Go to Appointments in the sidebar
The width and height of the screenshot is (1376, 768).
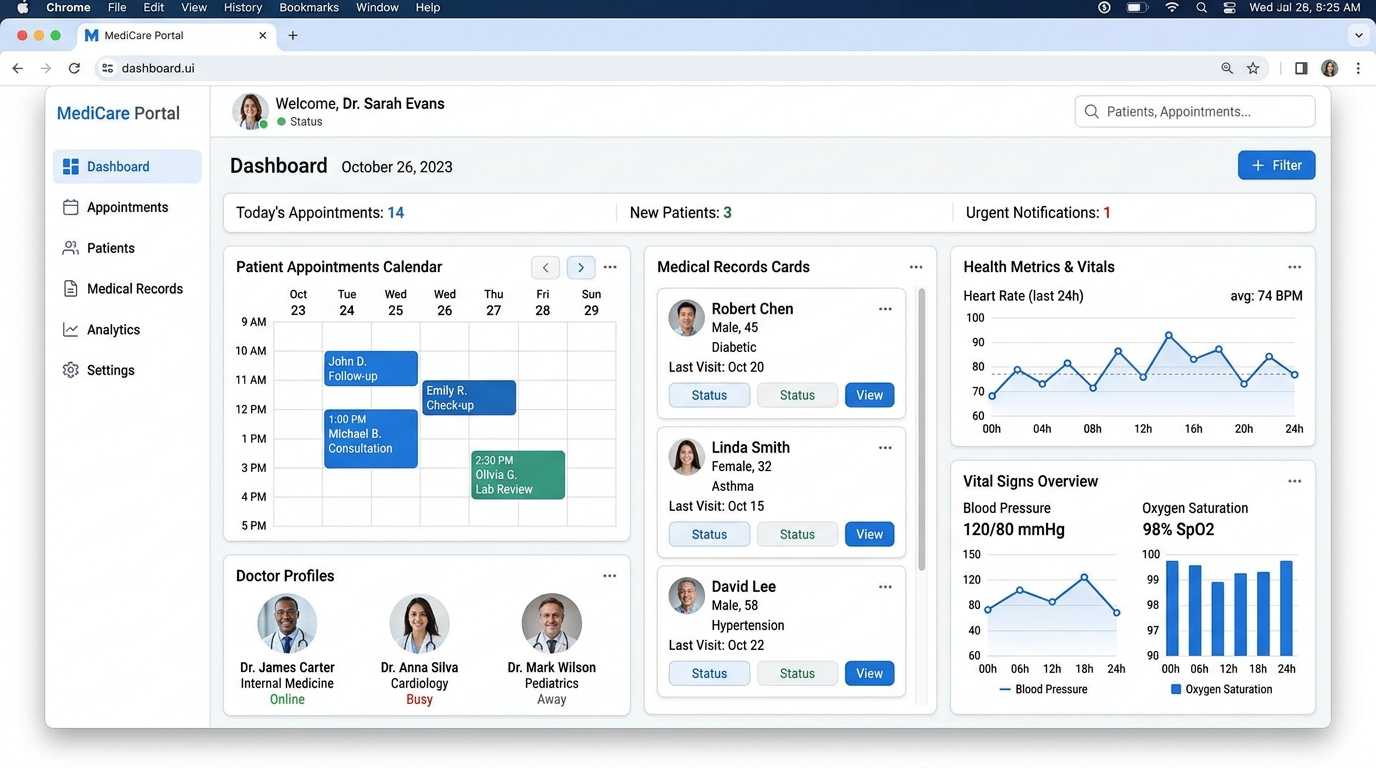[127, 207]
